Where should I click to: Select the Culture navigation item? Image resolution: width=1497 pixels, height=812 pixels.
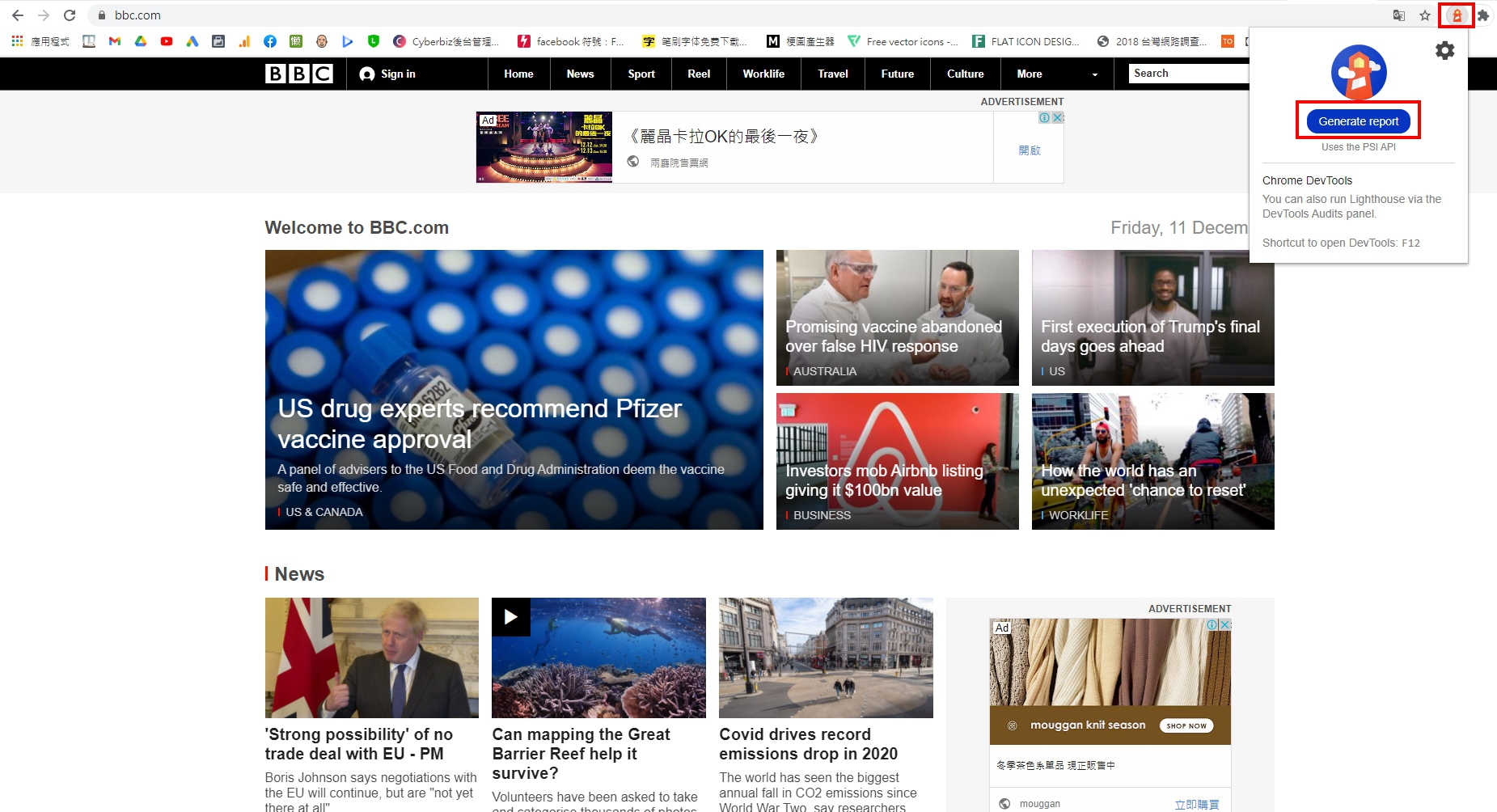click(x=965, y=74)
